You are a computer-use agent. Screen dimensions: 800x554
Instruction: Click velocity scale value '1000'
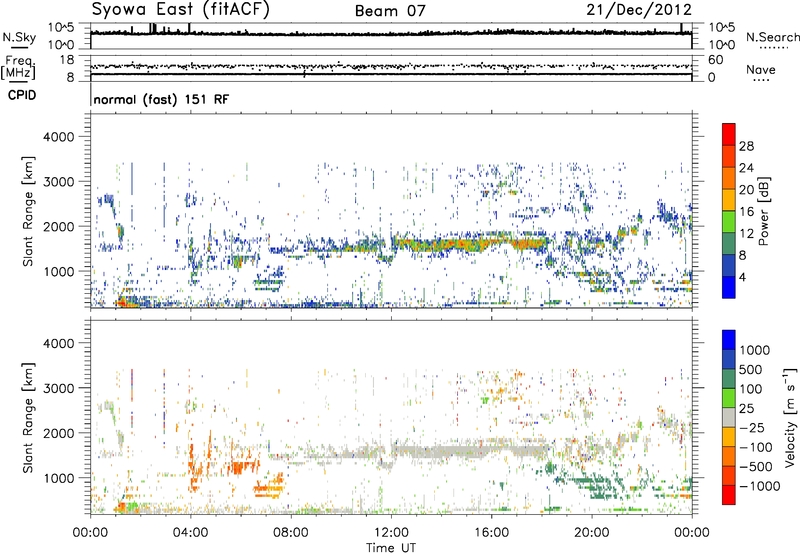pos(754,350)
